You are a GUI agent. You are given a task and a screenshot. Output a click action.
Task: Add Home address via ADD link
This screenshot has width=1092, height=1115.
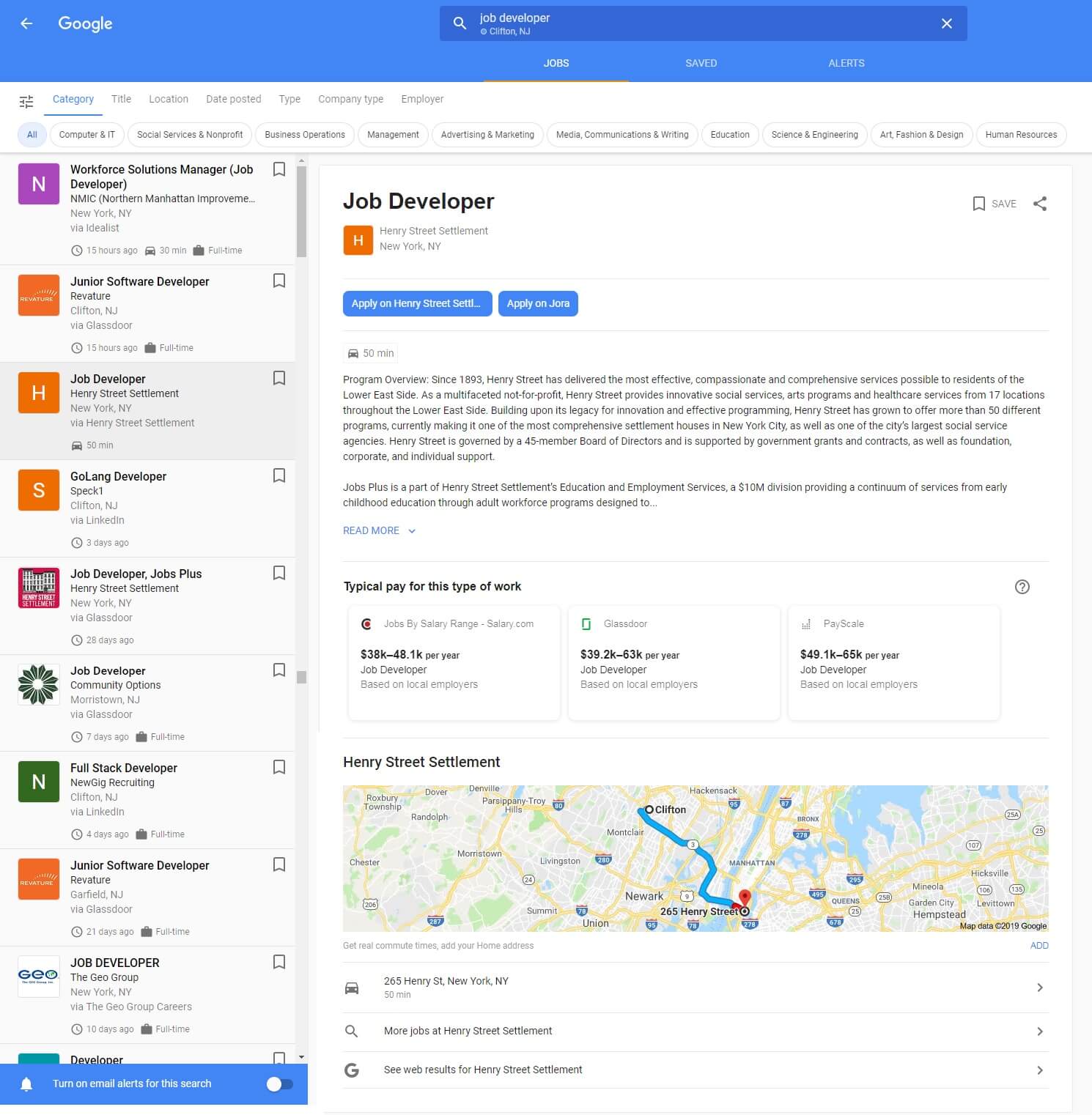tap(1038, 946)
